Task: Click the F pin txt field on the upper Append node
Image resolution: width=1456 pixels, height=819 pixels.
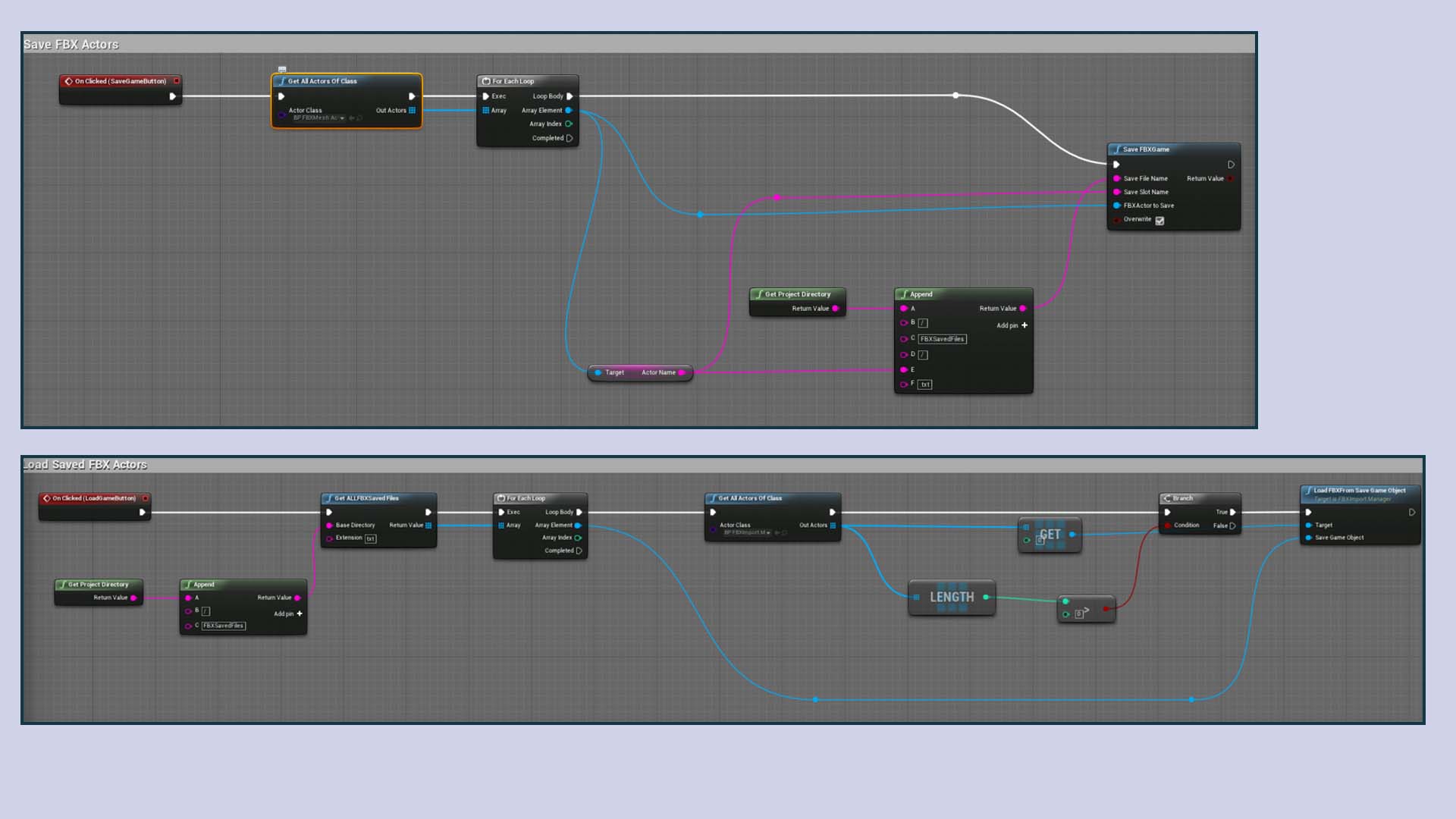Action: [924, 384]
